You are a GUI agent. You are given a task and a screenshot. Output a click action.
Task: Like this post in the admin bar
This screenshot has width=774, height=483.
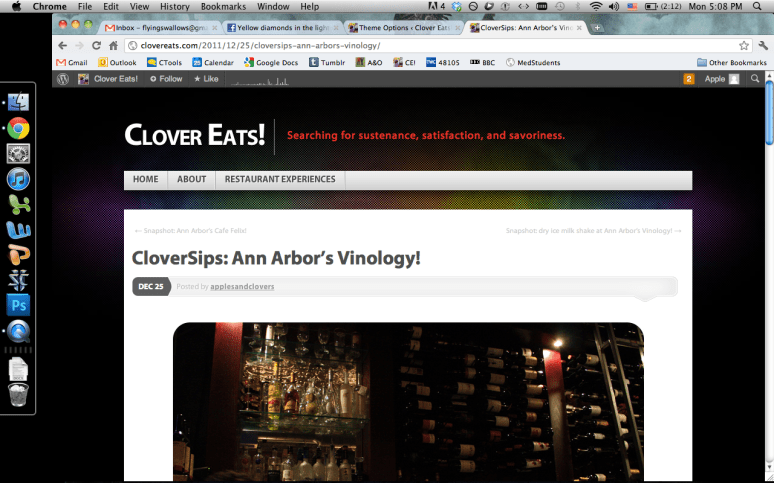coord(206,79)
